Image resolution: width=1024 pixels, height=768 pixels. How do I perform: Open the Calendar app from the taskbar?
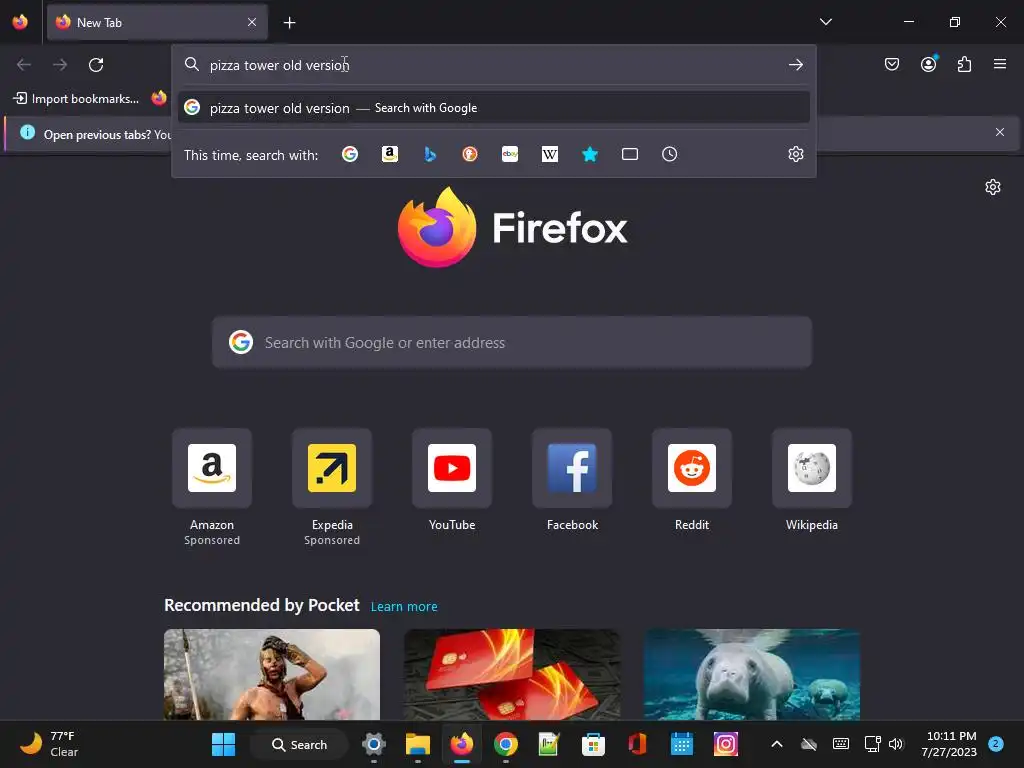click(x=681, y=744)
